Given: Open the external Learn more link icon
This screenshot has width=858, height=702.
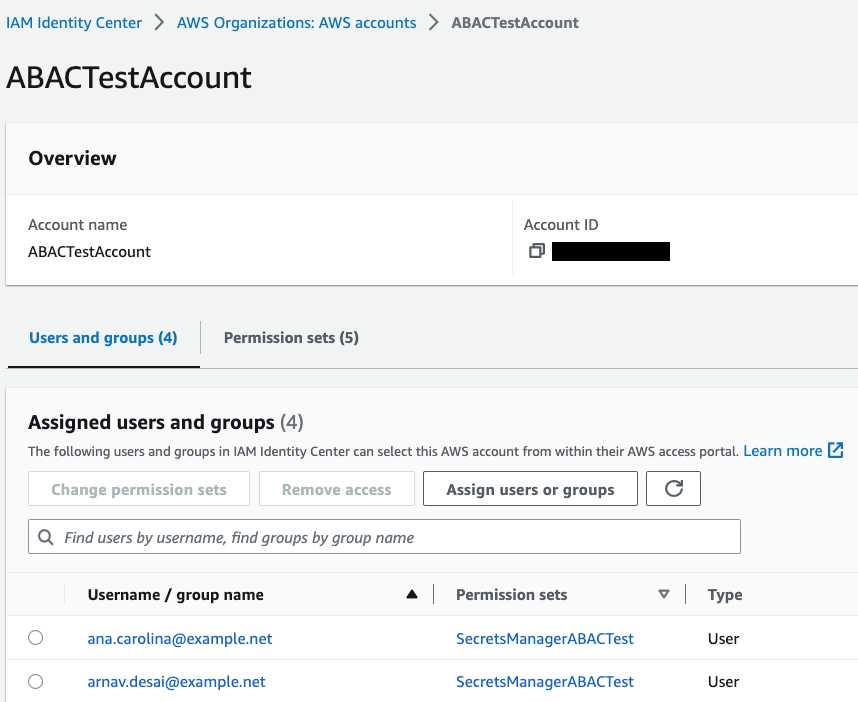Looking at the screenshot, I should (837, 450).
